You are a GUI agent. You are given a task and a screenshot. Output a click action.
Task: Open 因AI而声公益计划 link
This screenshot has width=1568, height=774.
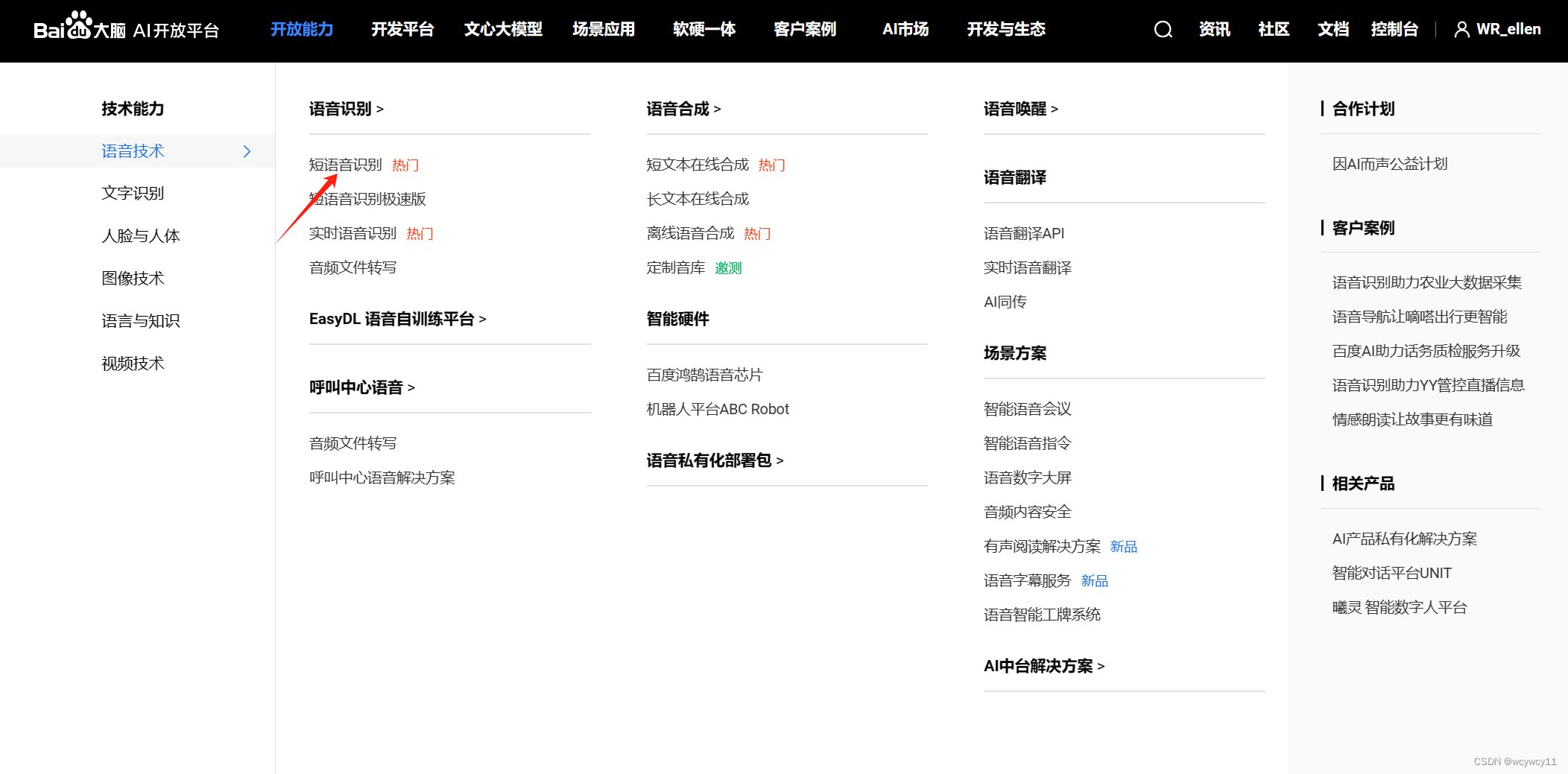(1390, 164)
